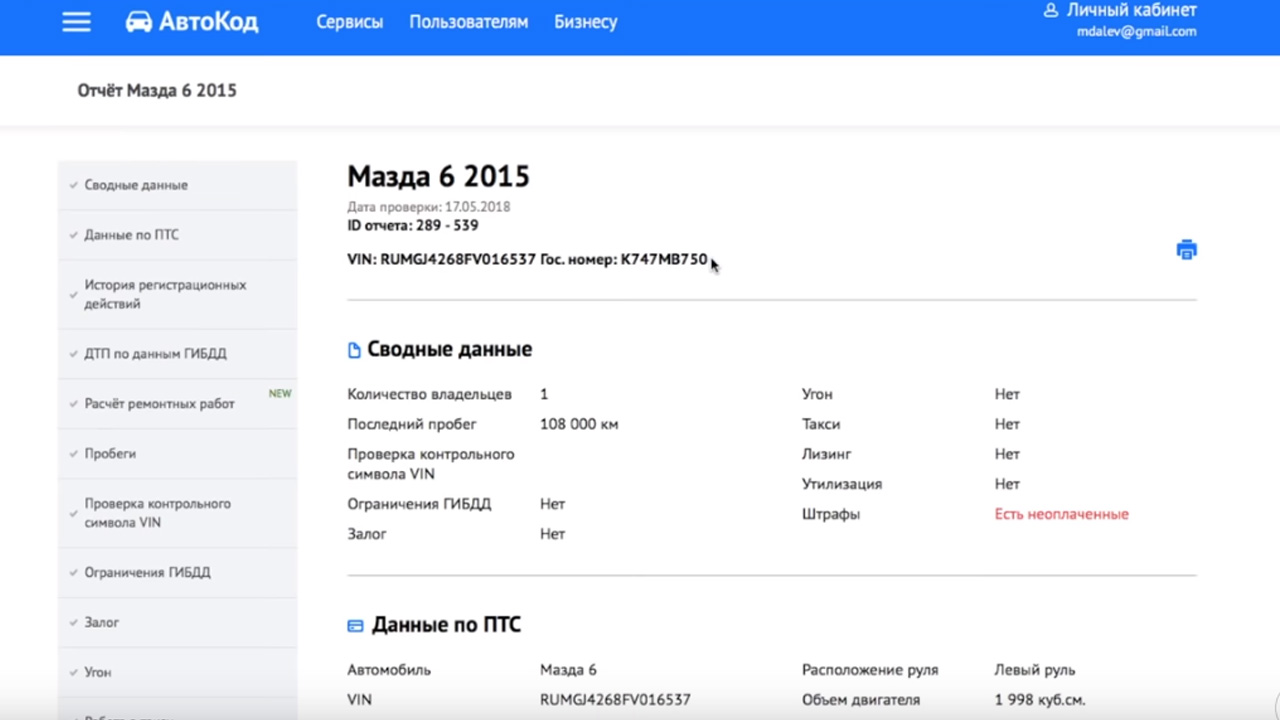Click the Данные по ПТС card icon

pyautogui.click(x=355, y=626)
